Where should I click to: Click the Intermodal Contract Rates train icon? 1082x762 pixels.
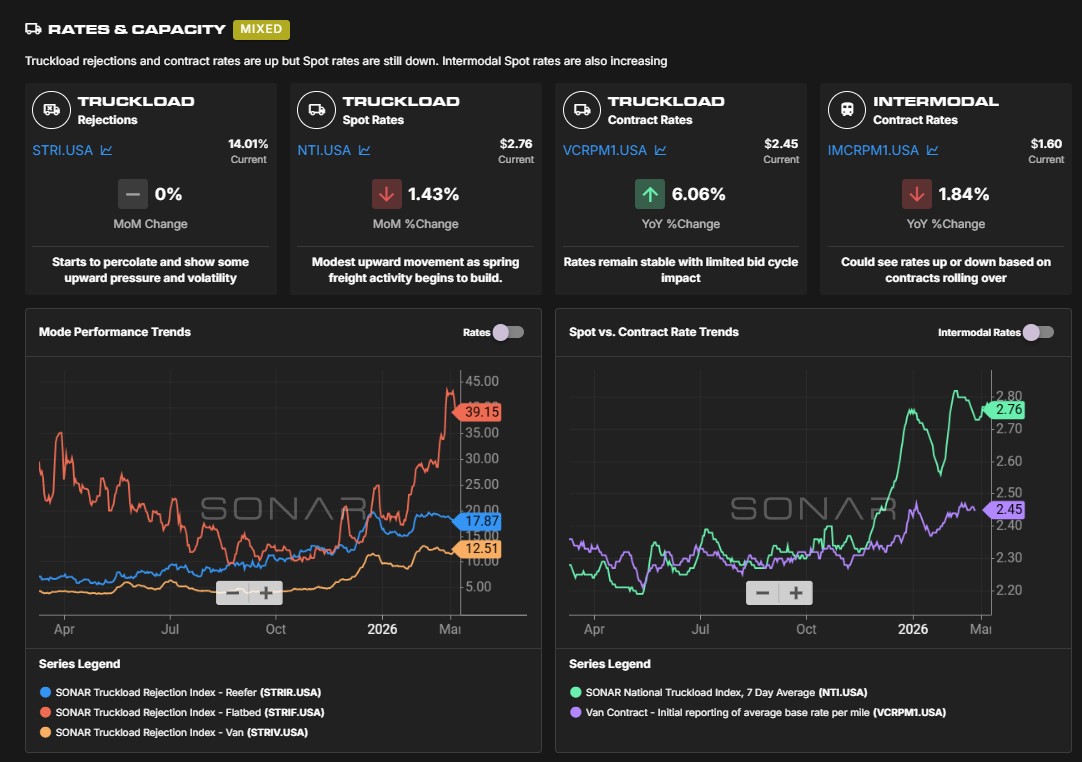coord(847,110)
